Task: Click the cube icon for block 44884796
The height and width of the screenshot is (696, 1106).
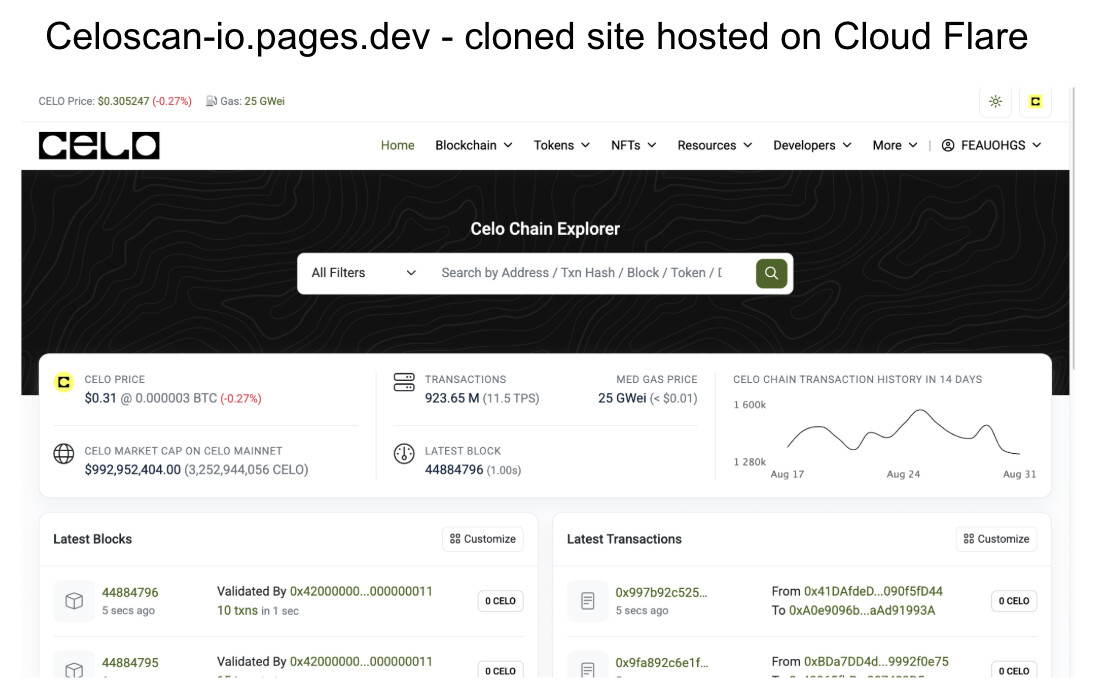Action: [x=74, y=601]
